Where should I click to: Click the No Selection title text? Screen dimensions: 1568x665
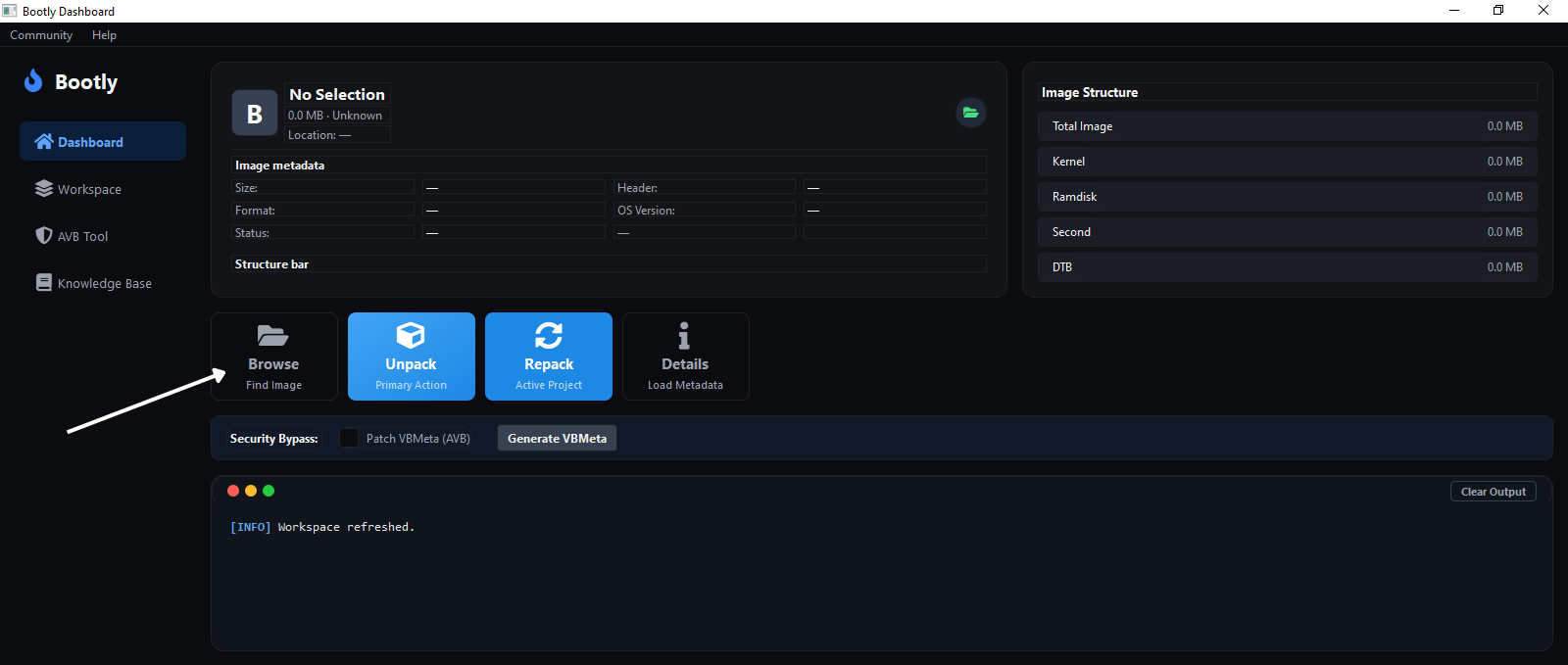pyautogui.click(x=337, y=94)
